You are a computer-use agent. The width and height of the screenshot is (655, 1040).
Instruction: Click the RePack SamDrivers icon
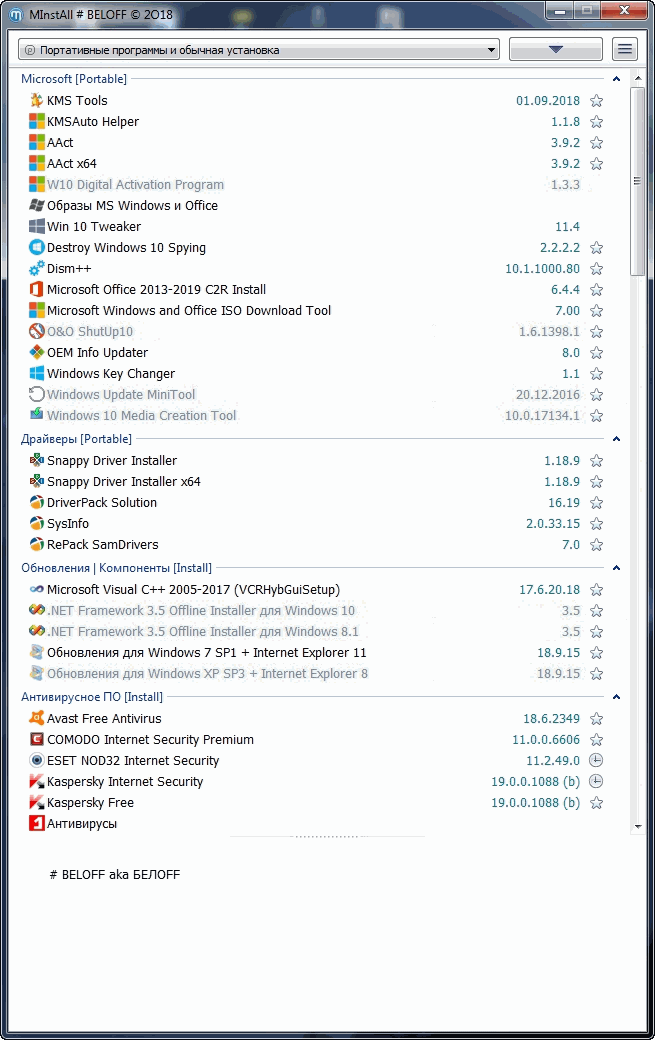[36, 545]
